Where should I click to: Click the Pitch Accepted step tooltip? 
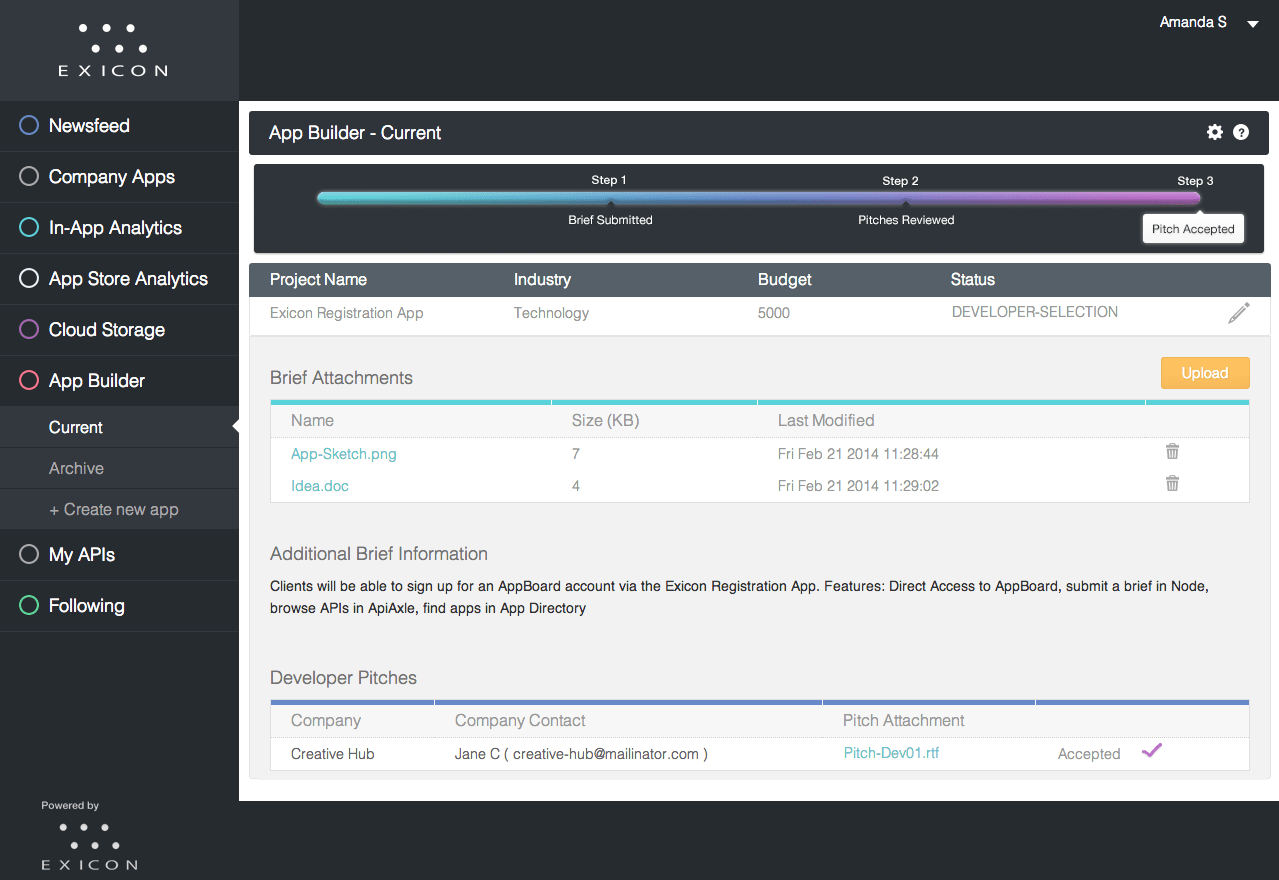1193,229
